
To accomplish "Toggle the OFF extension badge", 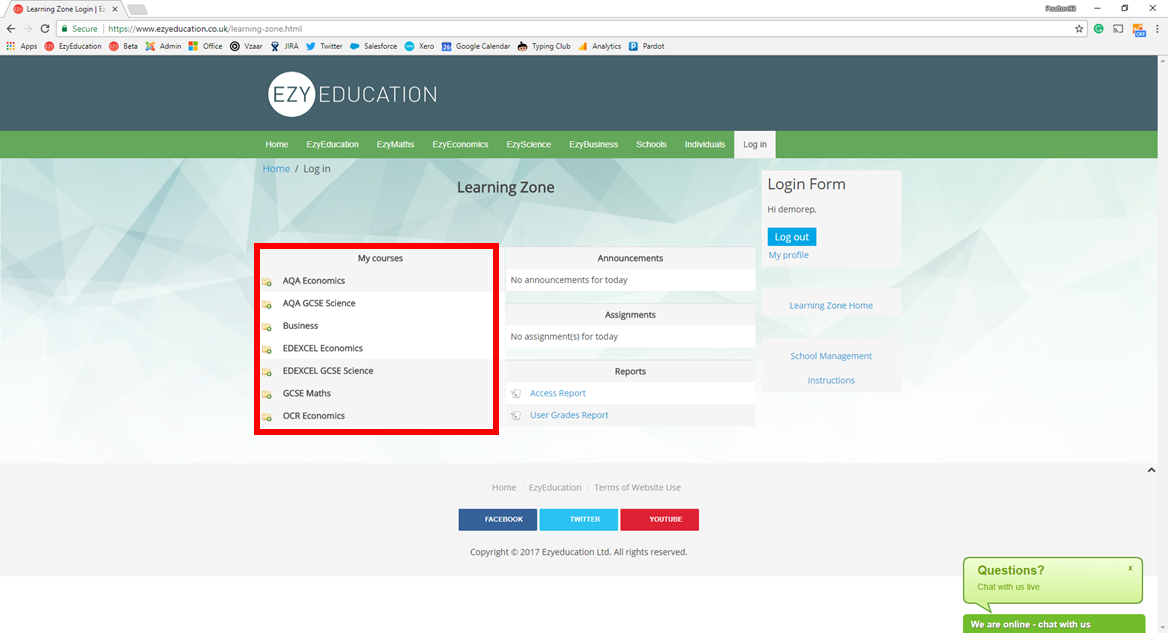I will (x=1139, y=30).
